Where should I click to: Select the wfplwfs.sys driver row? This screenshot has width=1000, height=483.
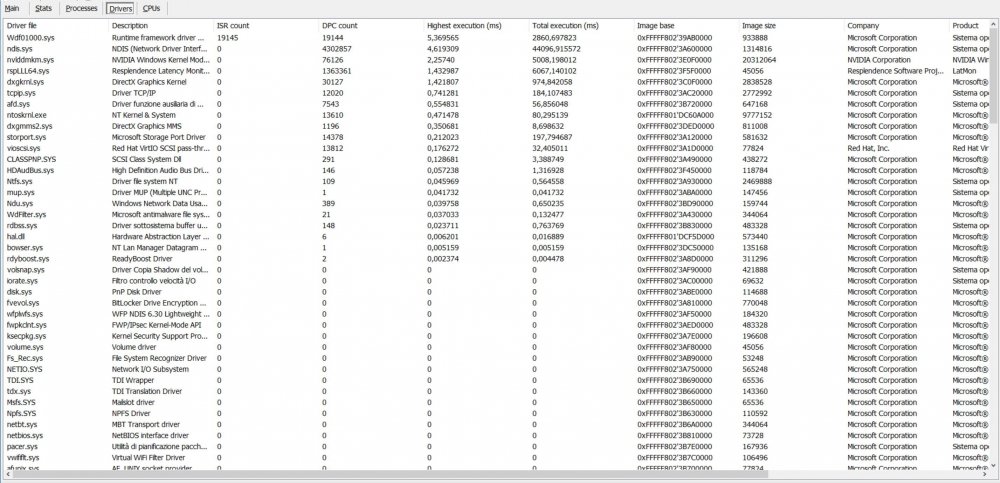coord(496,314)
